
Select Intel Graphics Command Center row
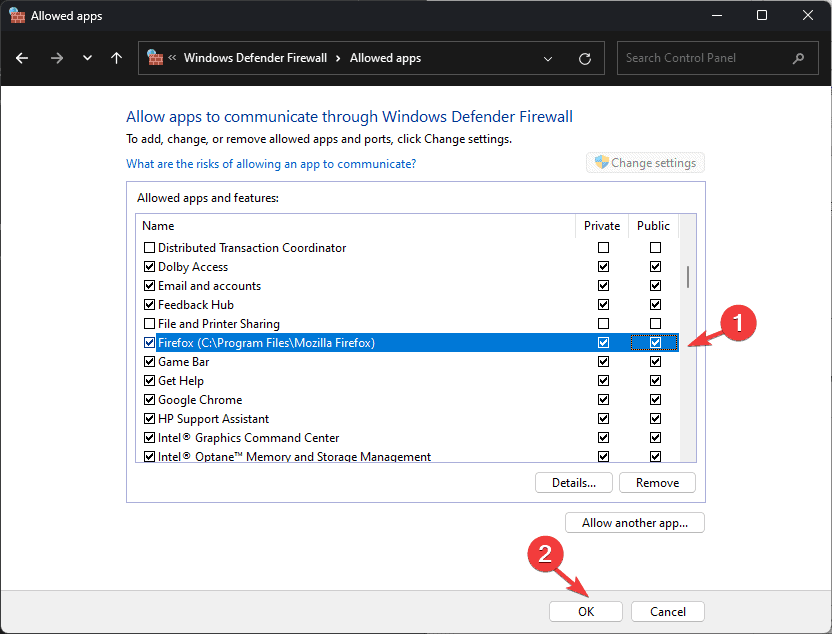pyautogui.click(x=407, y=438)
